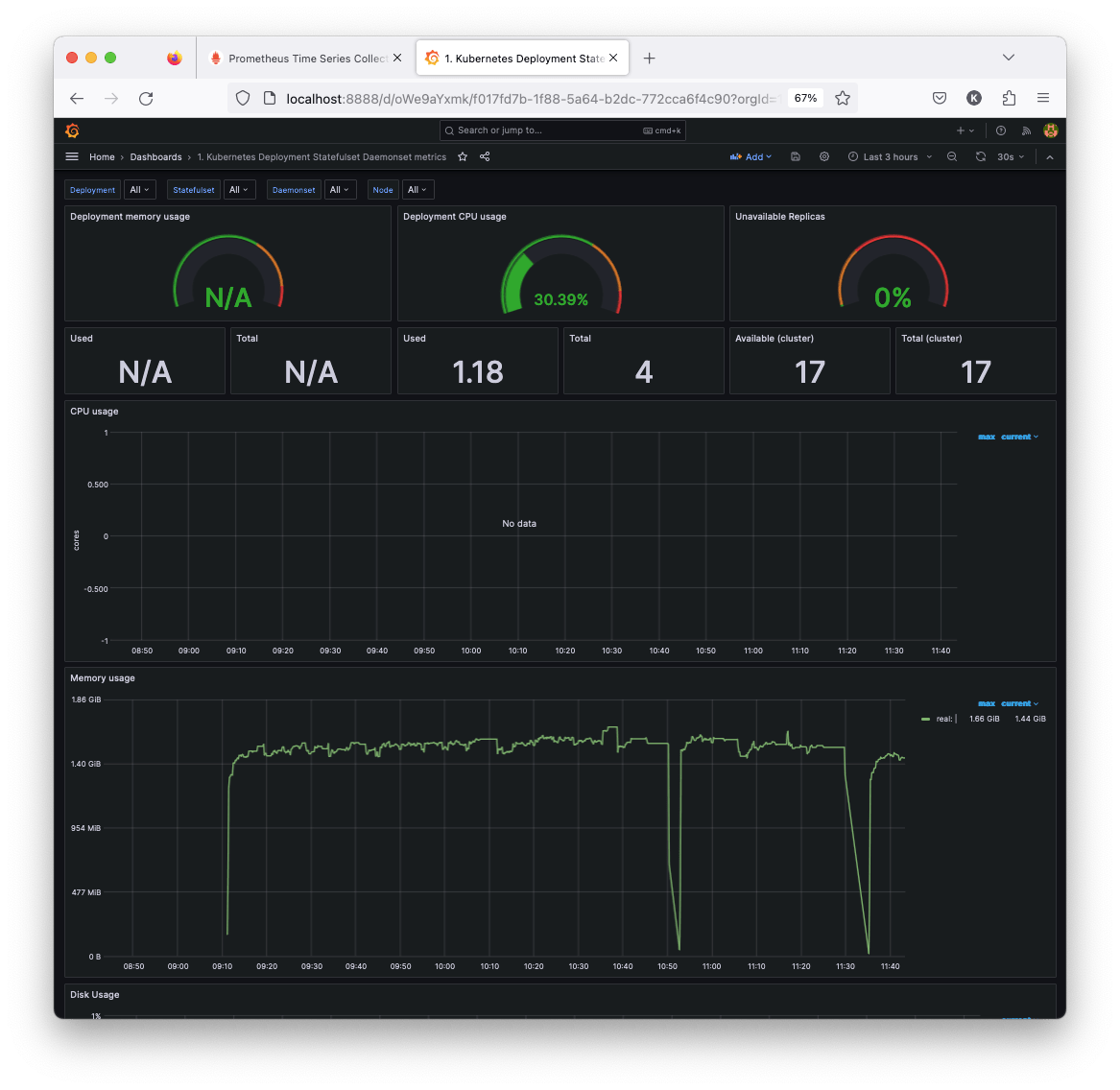Open the main navigation hamburger menu

[72, 156]
